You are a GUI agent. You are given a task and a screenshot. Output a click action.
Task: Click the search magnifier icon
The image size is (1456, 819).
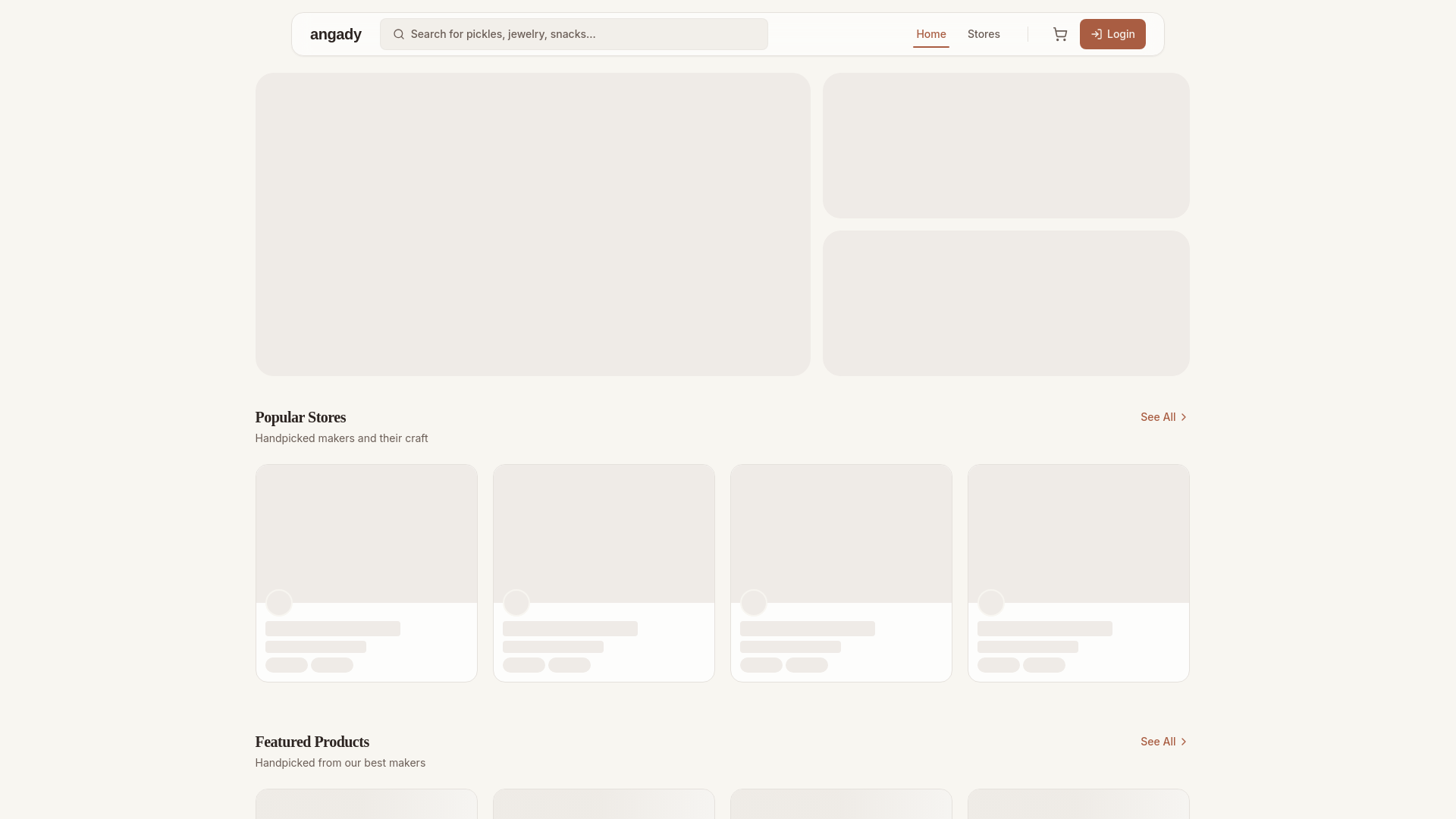click(399, 34)
